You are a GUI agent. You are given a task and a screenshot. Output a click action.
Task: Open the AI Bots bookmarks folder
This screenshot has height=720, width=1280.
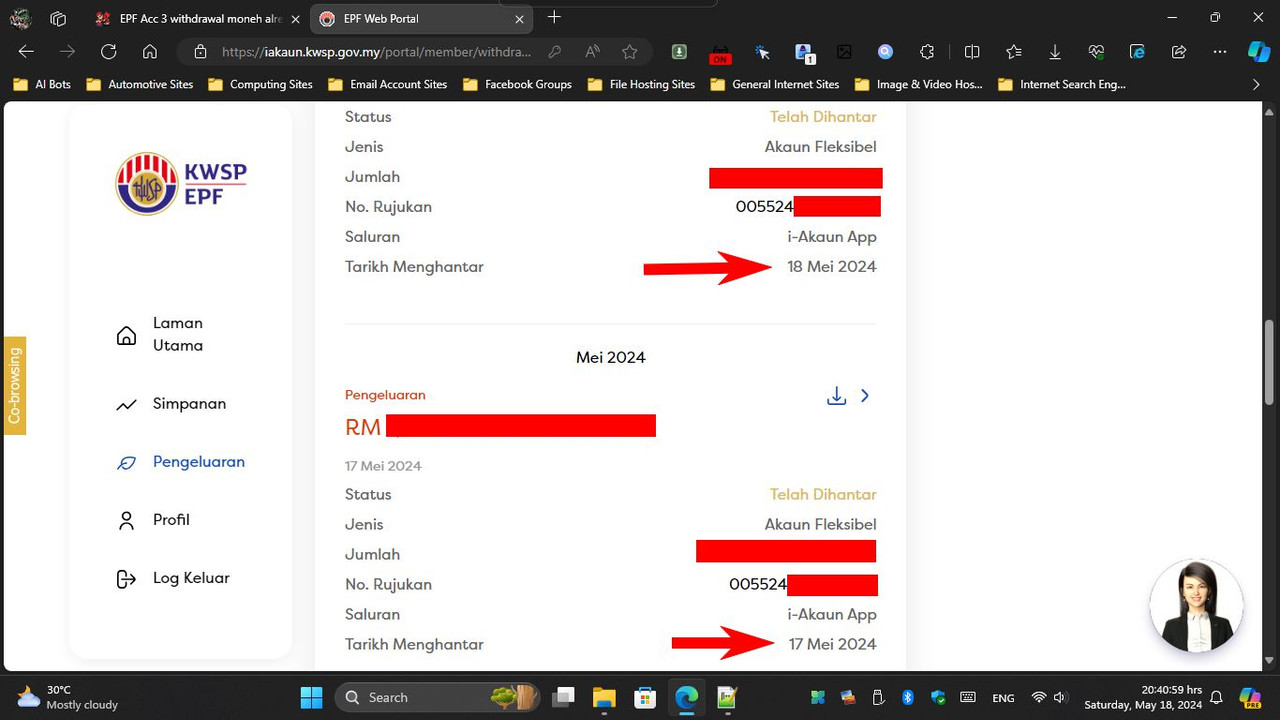pyautogui.click(x=42, y=84)
